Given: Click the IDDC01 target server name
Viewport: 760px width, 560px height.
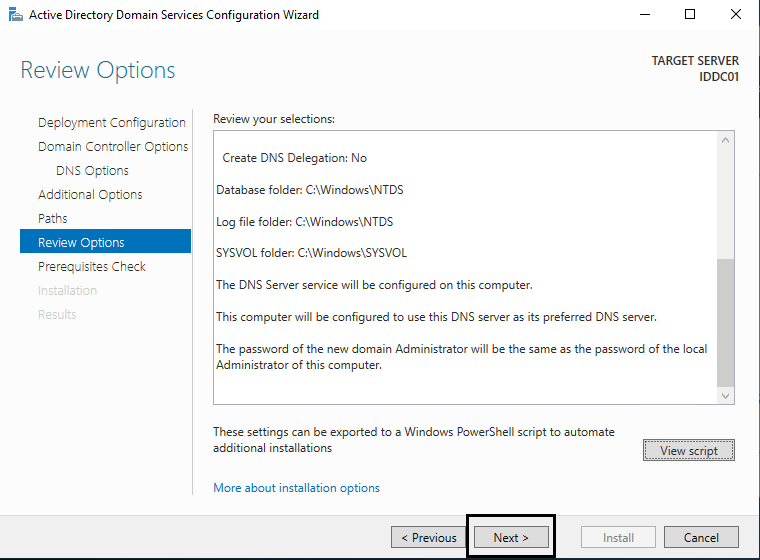Looking at the screenshot, I should point(719,77).
